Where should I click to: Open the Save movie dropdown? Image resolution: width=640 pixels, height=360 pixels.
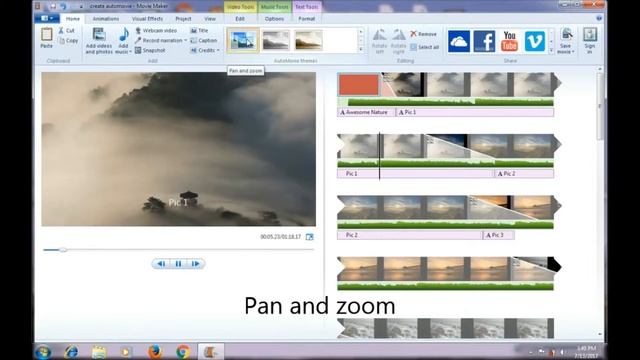coord(566,41)
